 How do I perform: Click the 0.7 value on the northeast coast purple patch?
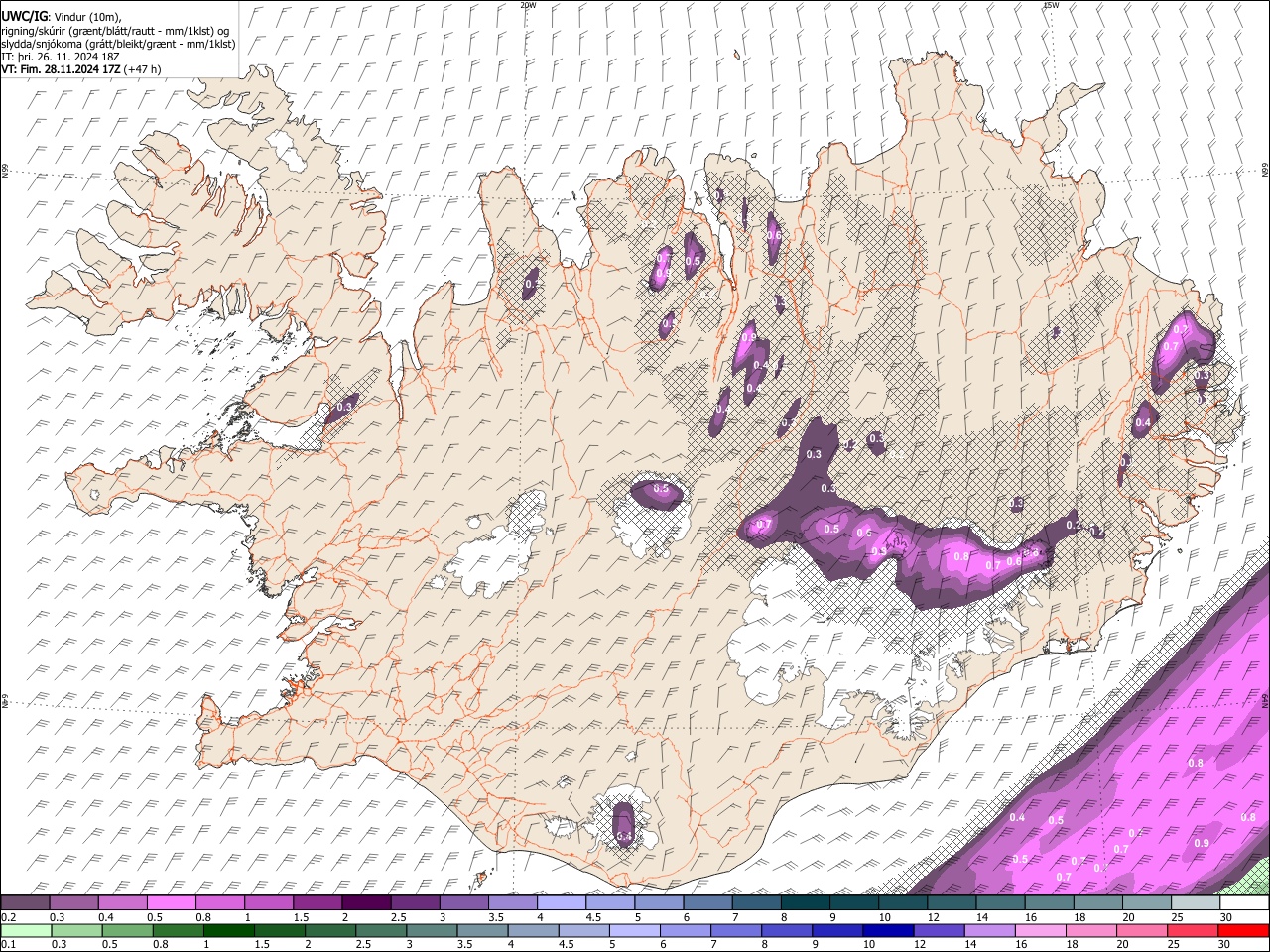tap(1171, 346)
